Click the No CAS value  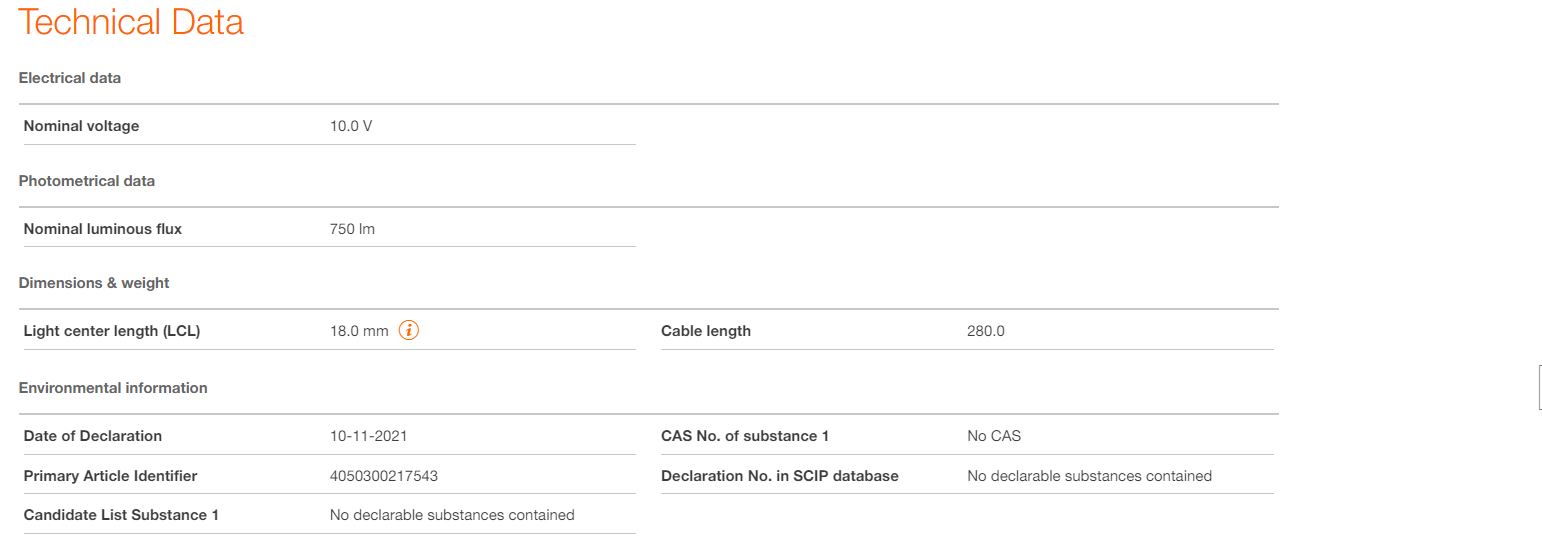tap(994, 436)
